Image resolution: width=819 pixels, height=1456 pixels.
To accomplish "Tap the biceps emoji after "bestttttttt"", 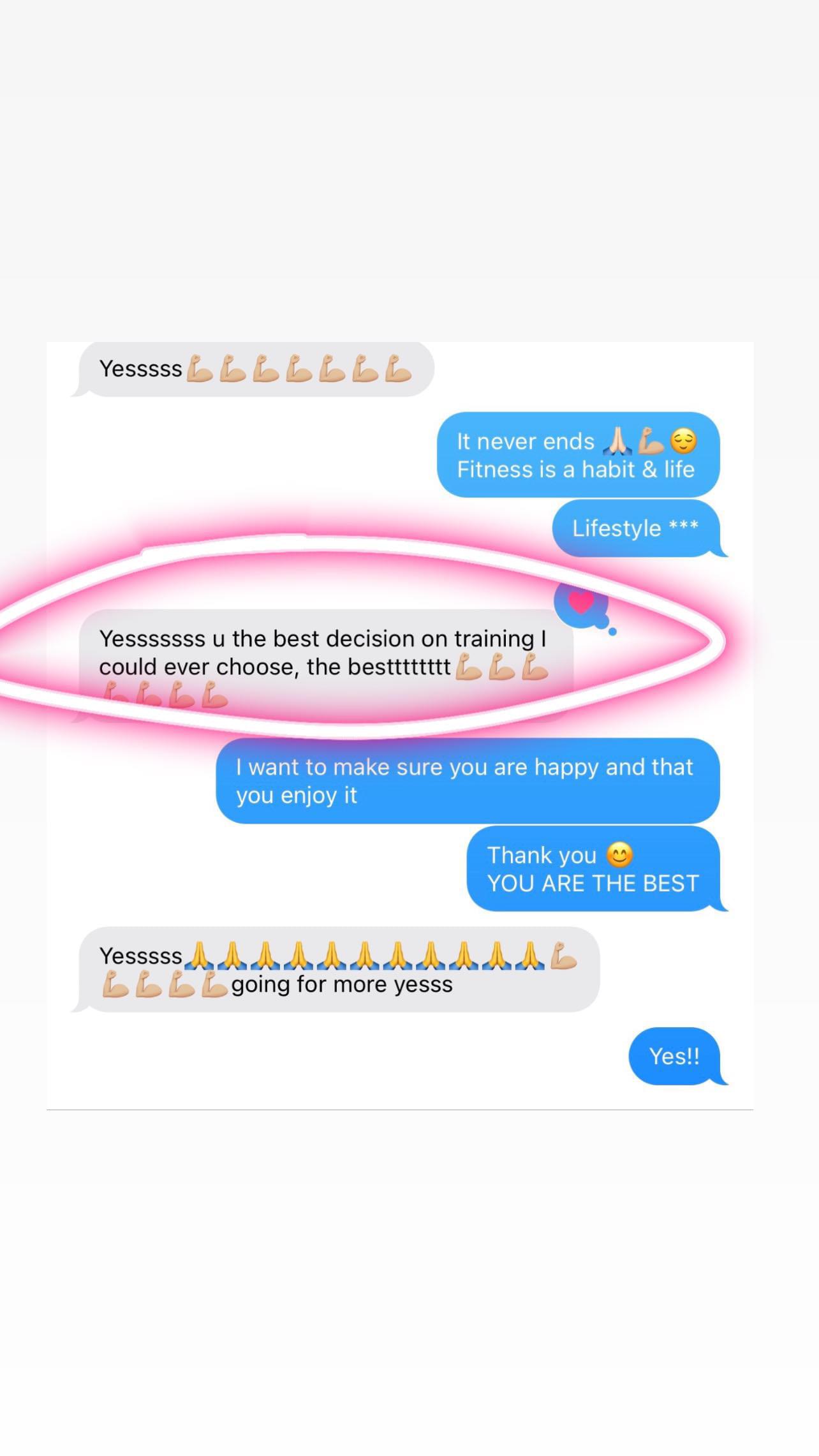I will click(468, 667).
